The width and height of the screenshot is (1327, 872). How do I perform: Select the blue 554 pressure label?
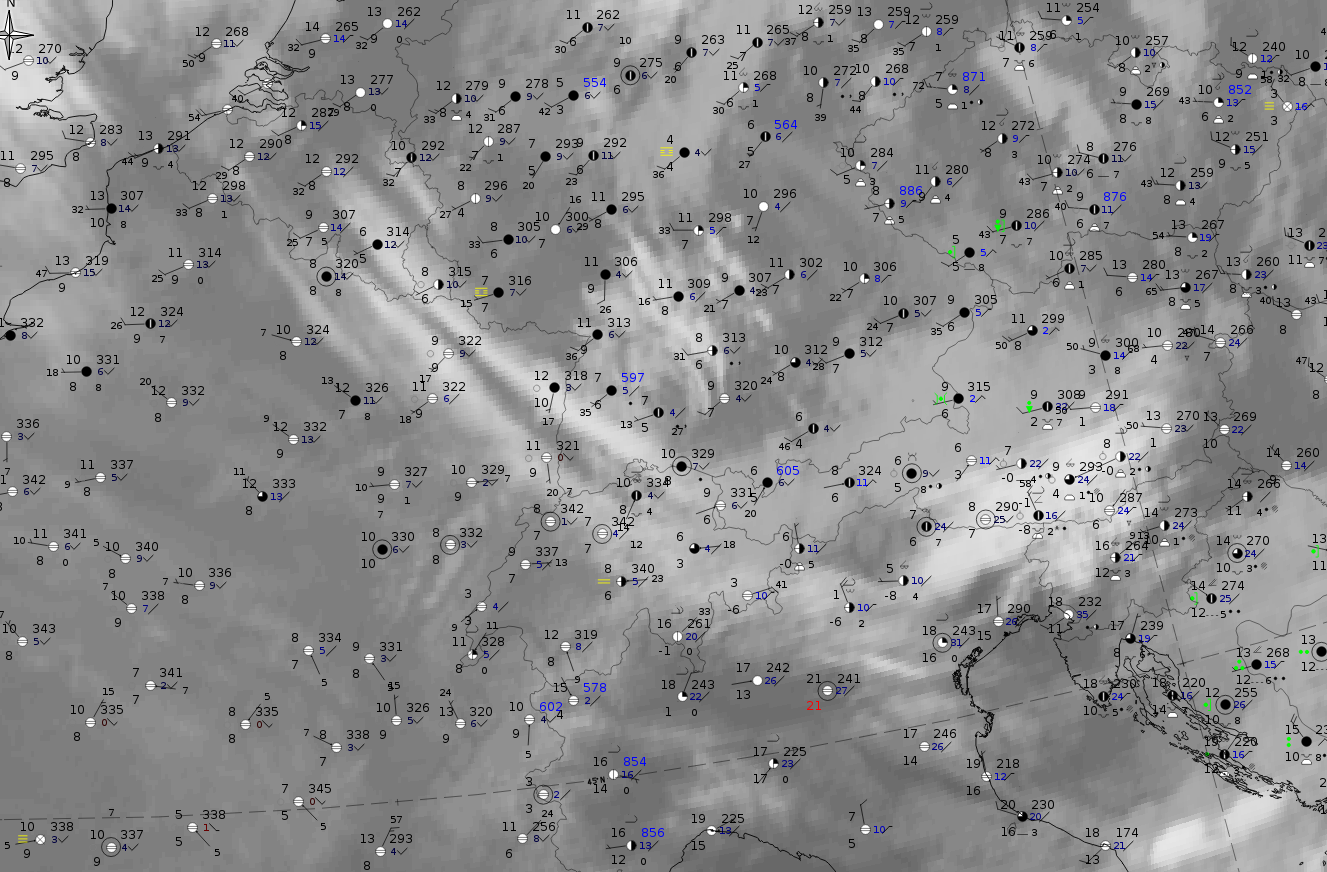595,83
